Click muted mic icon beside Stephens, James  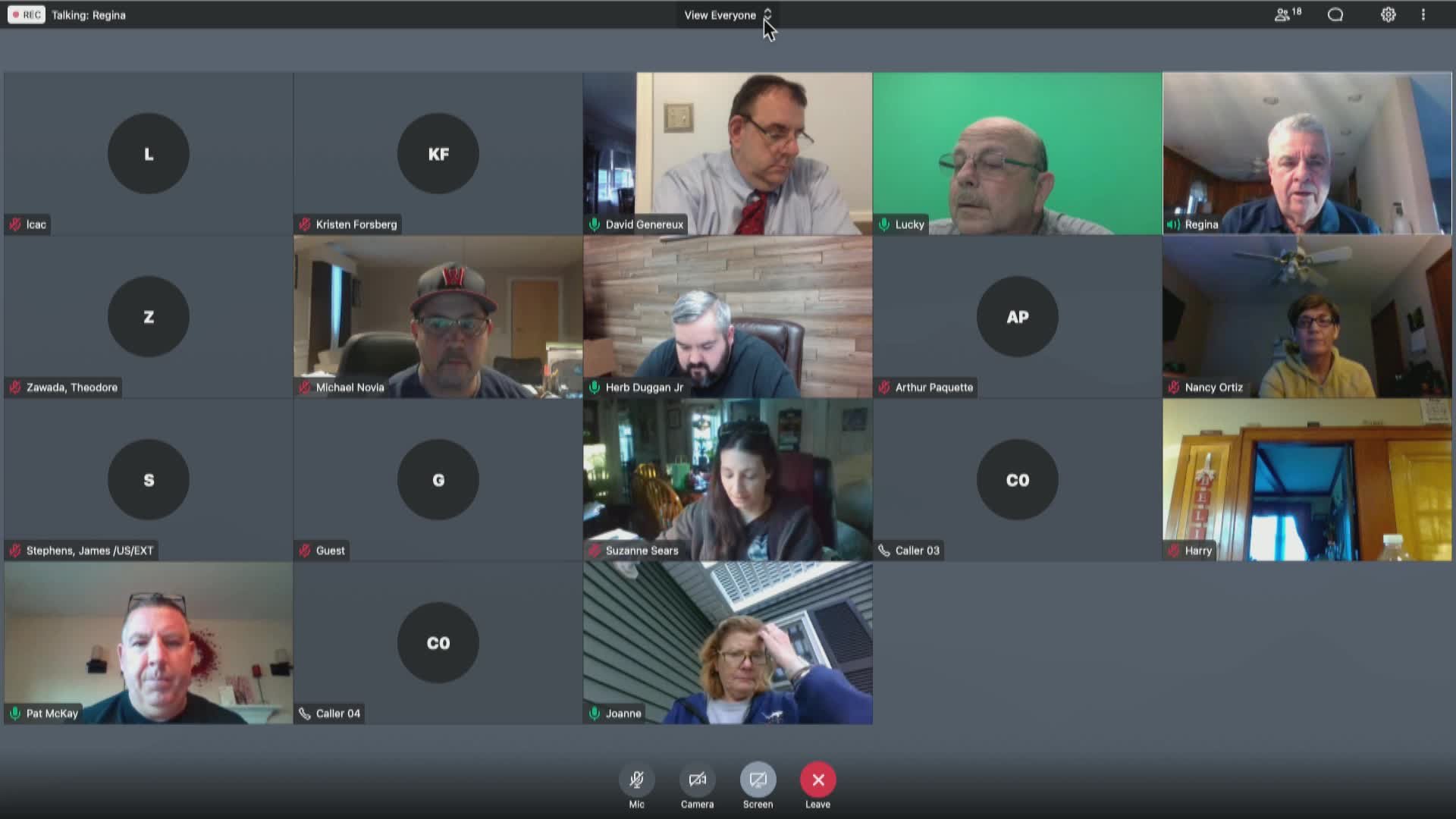15,551
